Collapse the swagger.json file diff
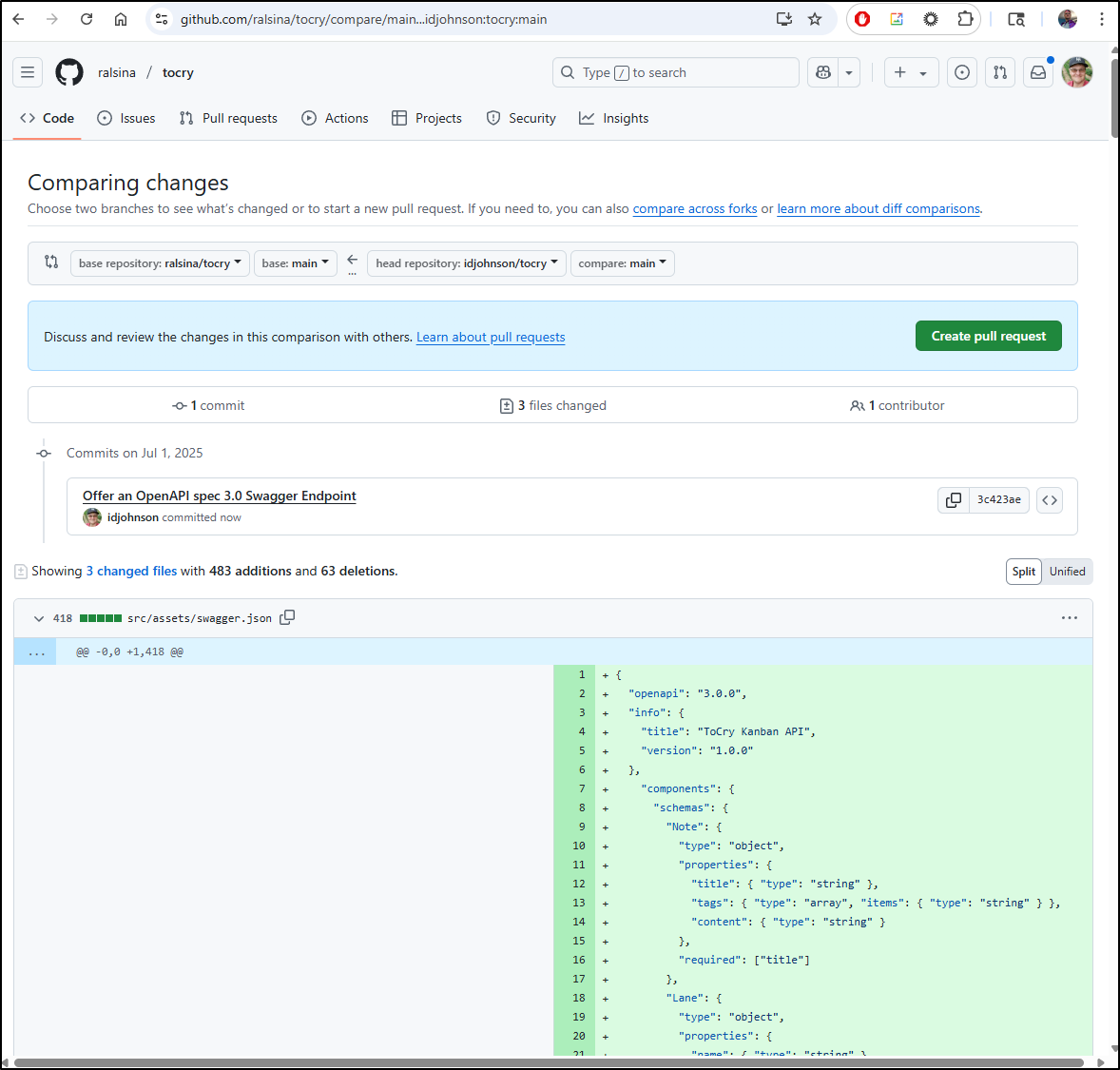This screenshot has width=1120, height=1070. tap(39, 618)
